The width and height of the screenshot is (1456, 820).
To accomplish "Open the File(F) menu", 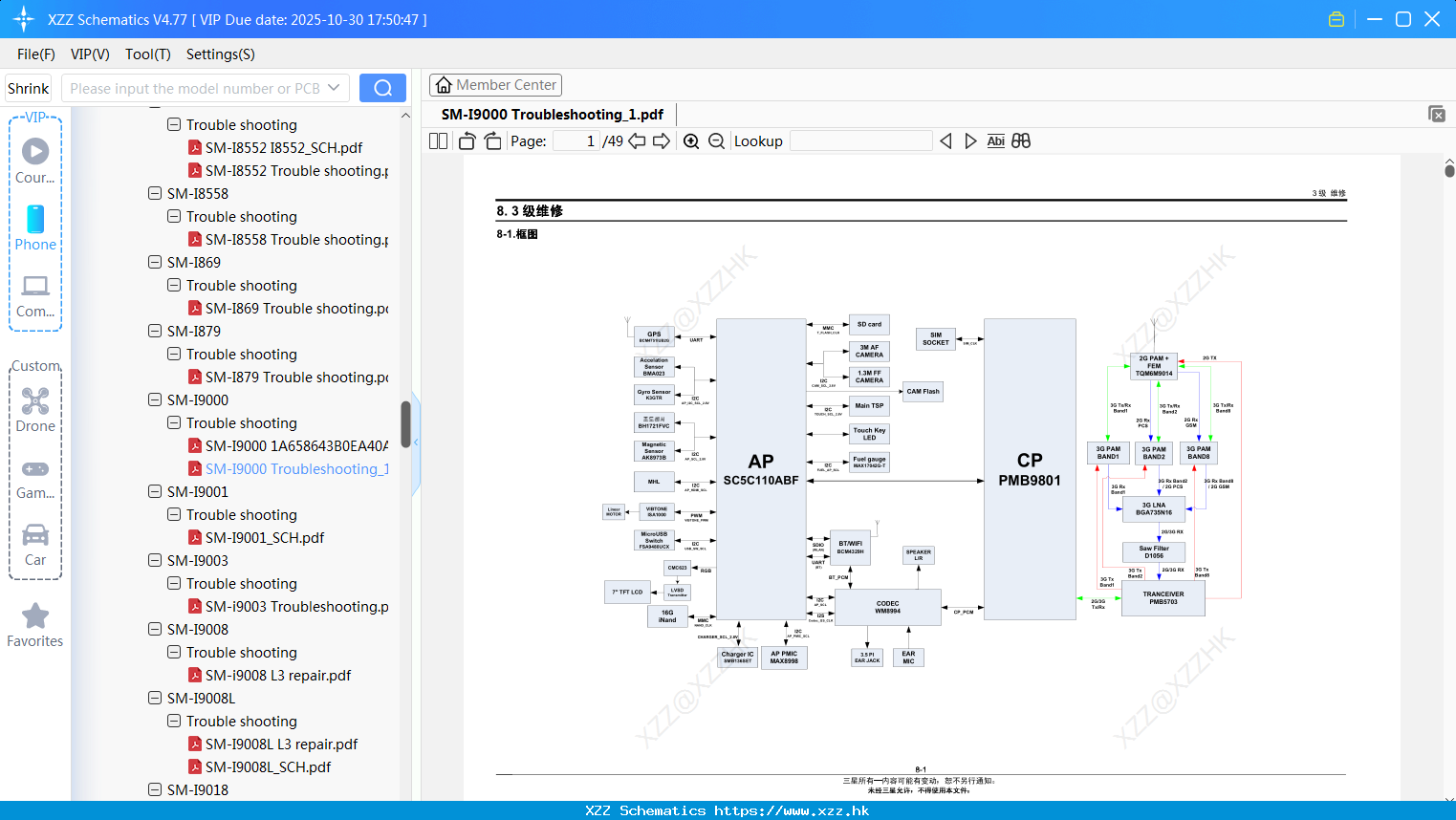I will click(36, 54).
